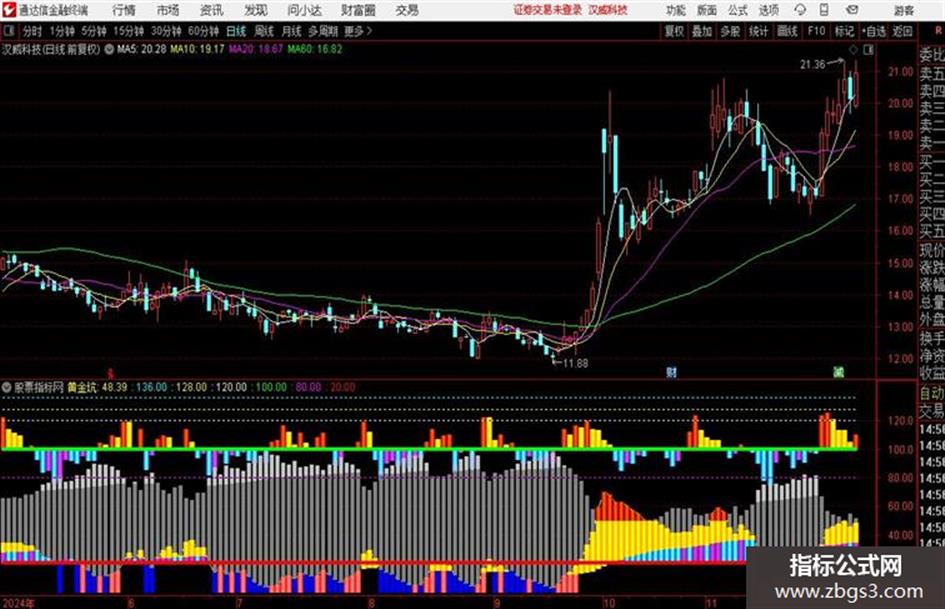Screen dimensions: 945x609
Task: Click the 证券交易未登录 login link
Action: click(x=547, y=10)
